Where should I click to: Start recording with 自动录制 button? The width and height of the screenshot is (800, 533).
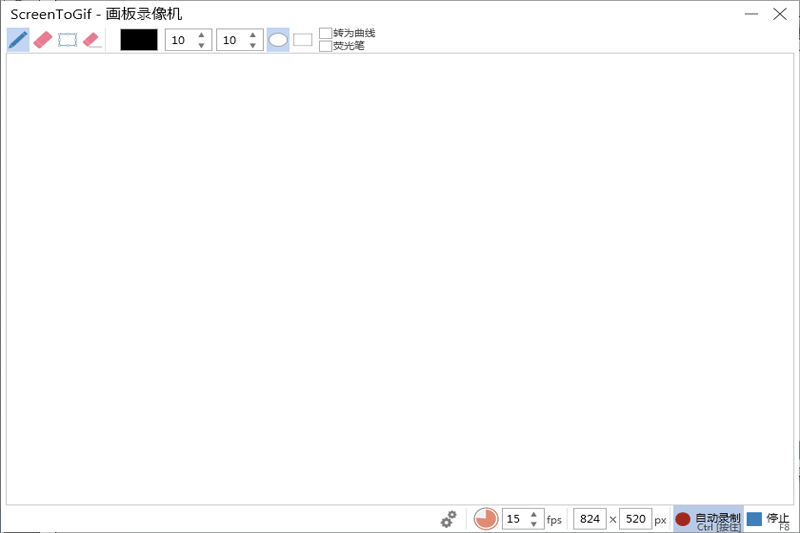(x=708, y=519)
